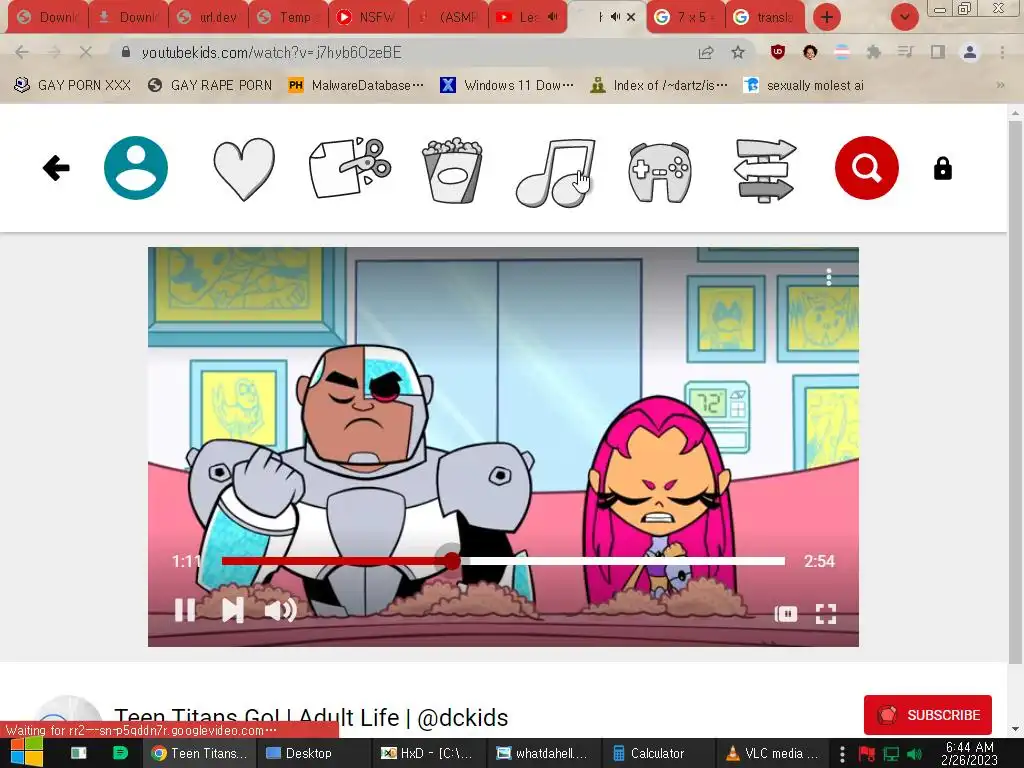Image resolution: width=1024 pixels, height=768 pixels.
Task: Open the Index of /~dartz bookmark
Action: [x=659, y=85]
